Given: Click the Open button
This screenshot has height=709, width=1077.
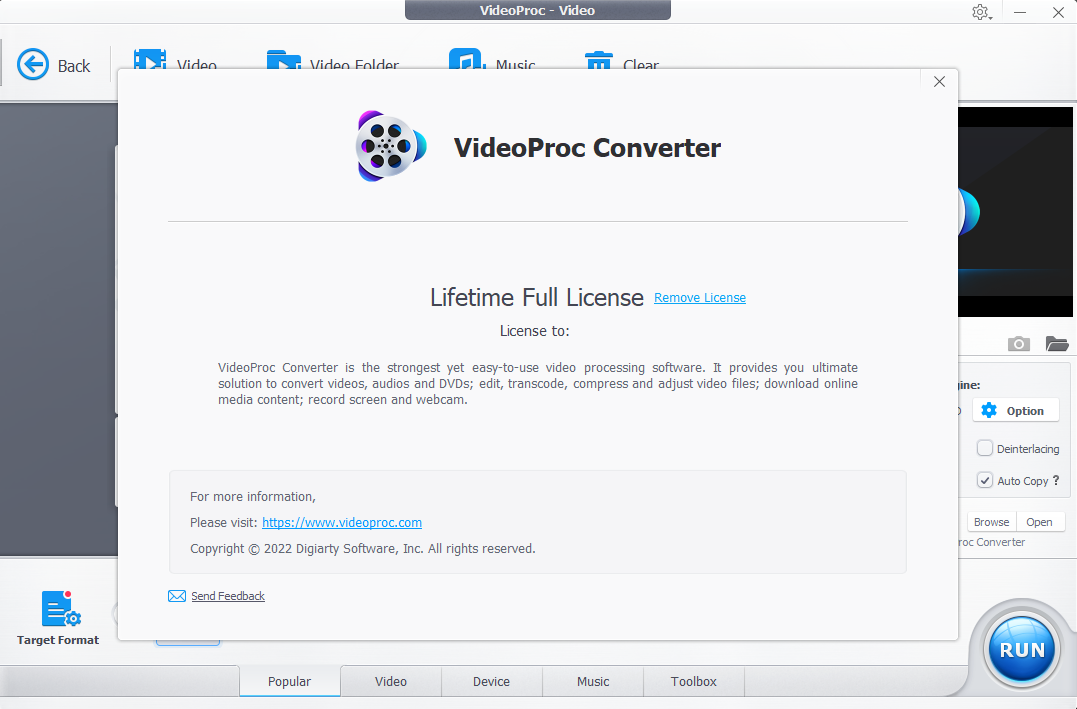Looking at the screenshot, I should [1039, 522].
